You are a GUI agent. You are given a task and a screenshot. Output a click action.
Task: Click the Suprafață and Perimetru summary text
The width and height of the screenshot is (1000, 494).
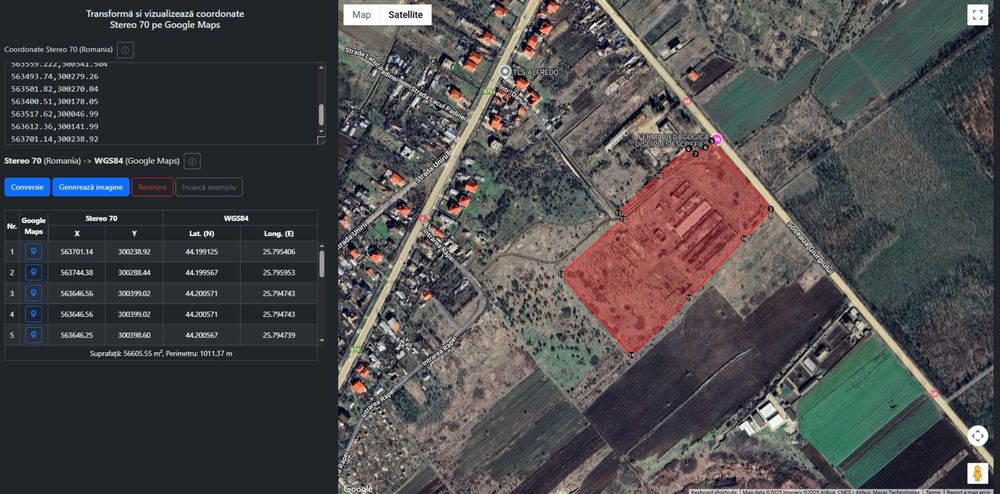(161, 352)
